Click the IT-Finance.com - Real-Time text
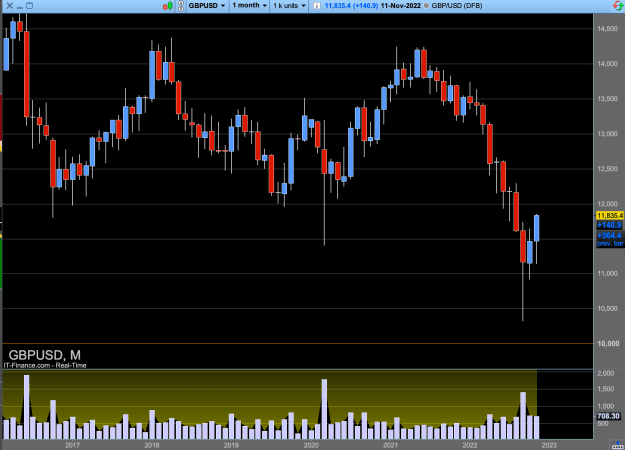The height and width of the screenshot is (450, 625). (45, 365)
